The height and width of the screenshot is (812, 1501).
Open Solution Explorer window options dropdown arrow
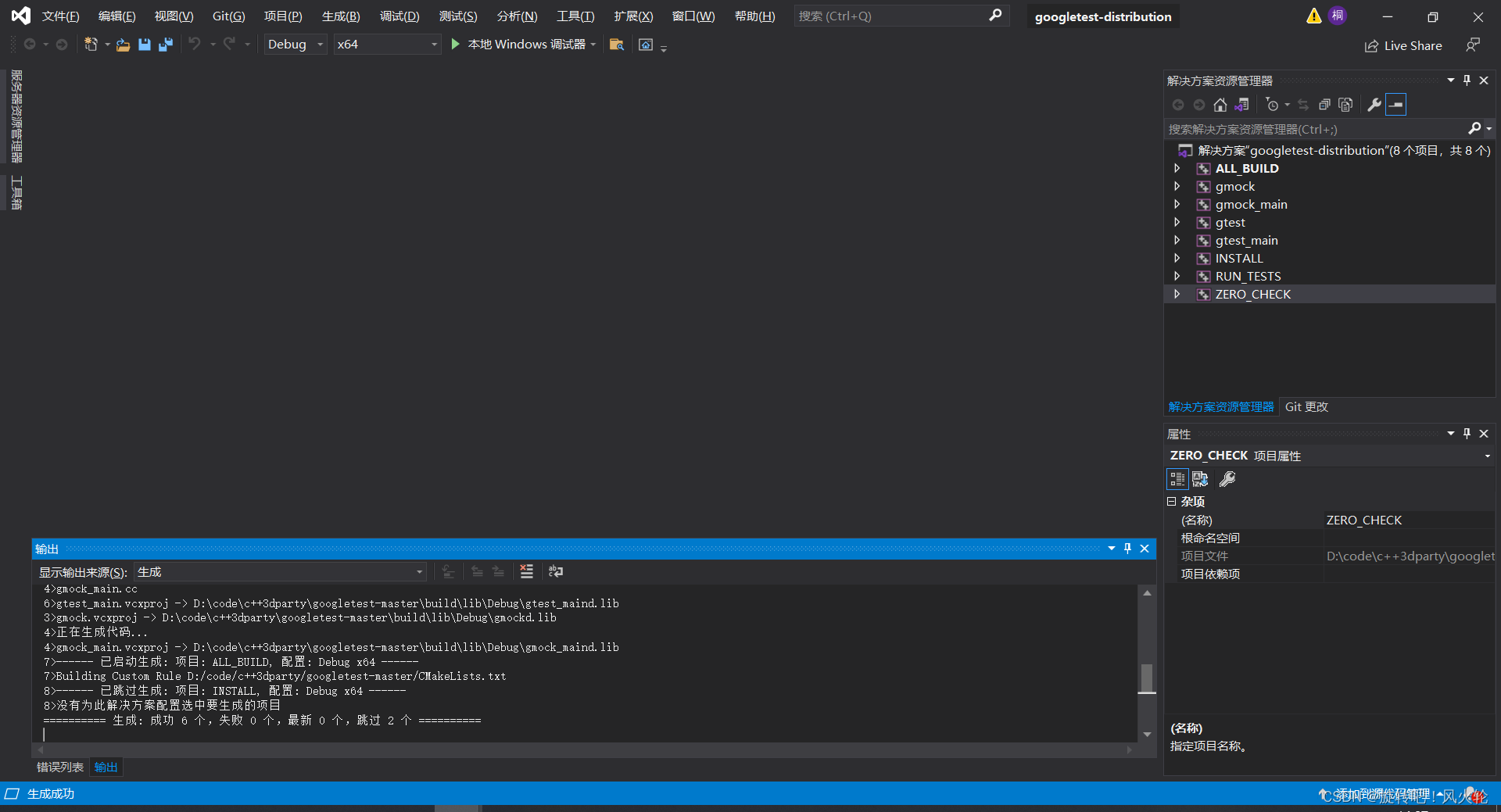pos(1450,80)
